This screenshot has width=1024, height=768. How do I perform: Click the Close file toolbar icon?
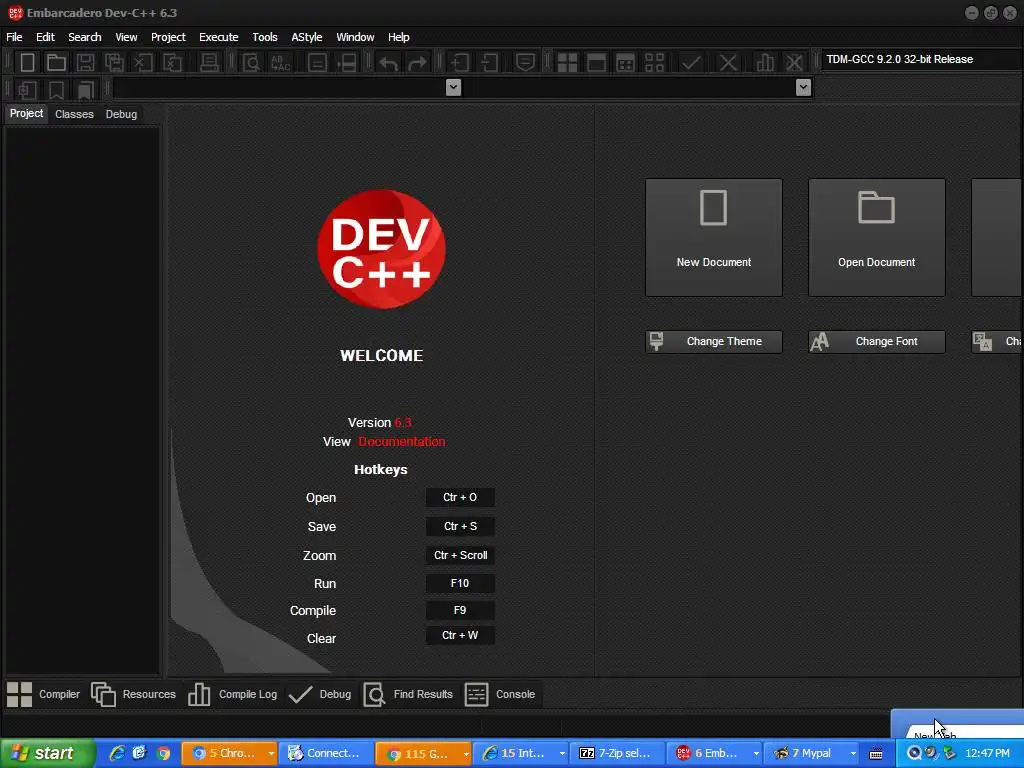pyautogui.click(x=143, y=63)
